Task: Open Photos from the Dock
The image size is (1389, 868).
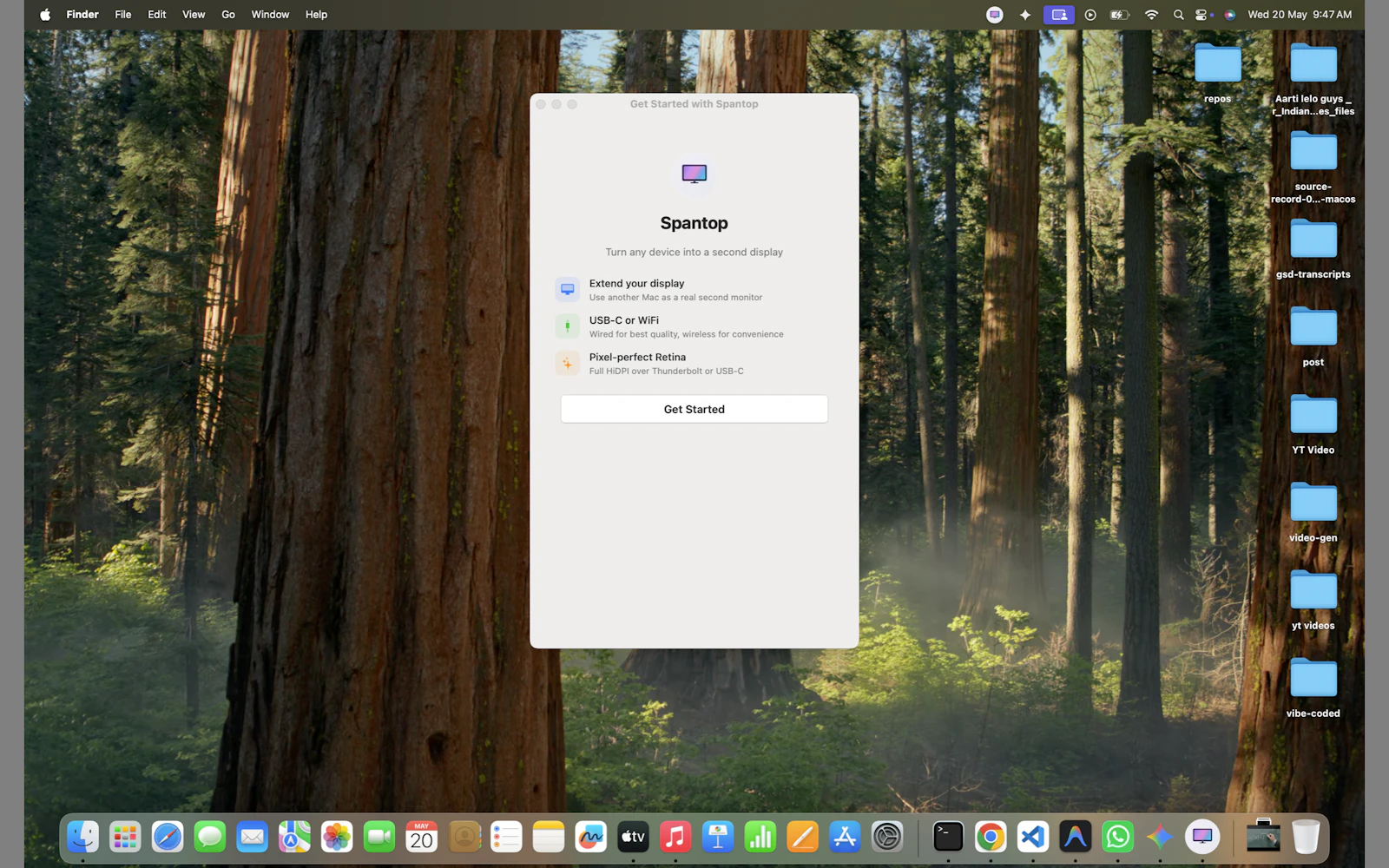Action: coord(337,837)
